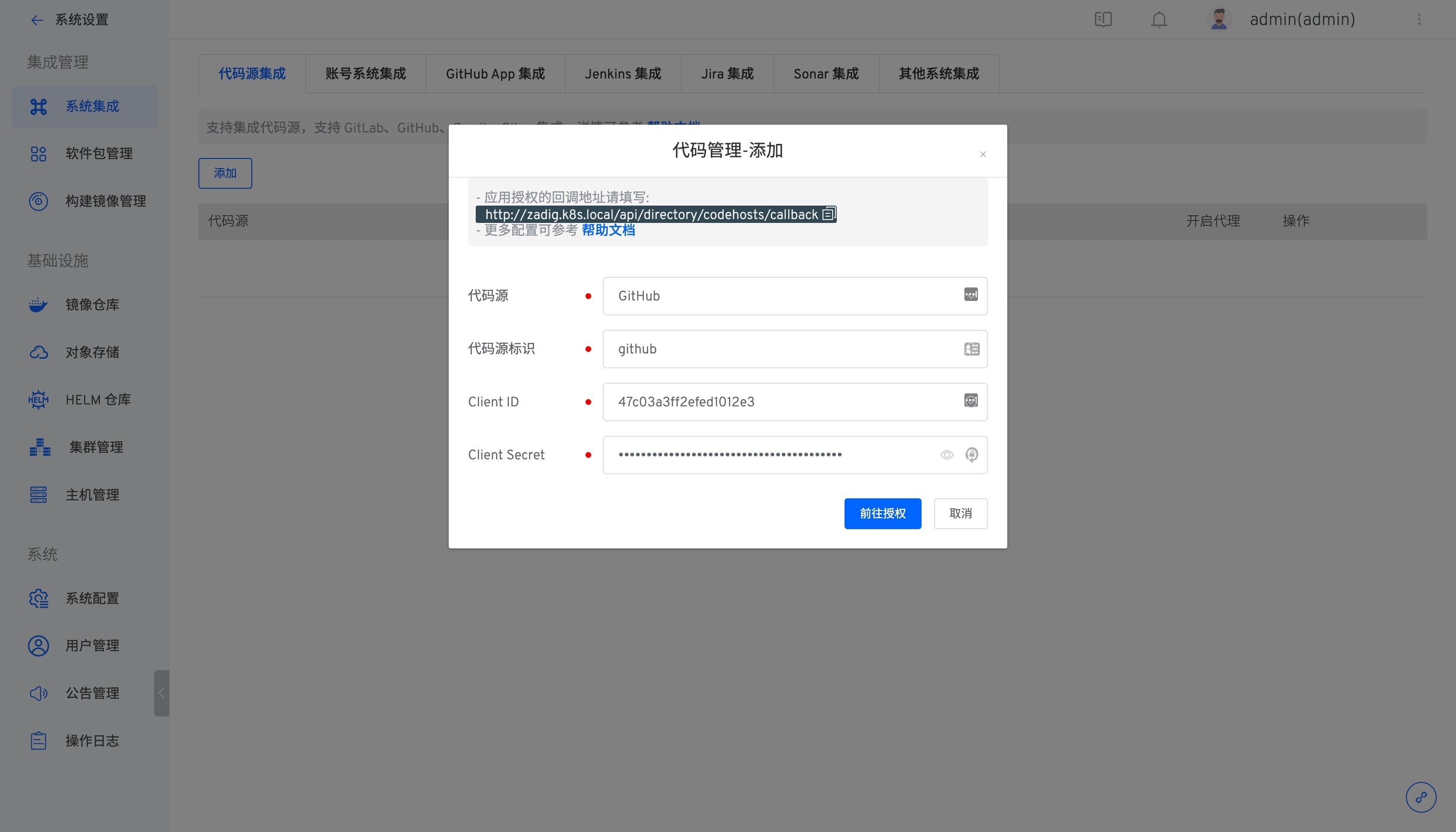
Task: Open 操作日志 clipboard icon
Action: [x=39, y=741]
